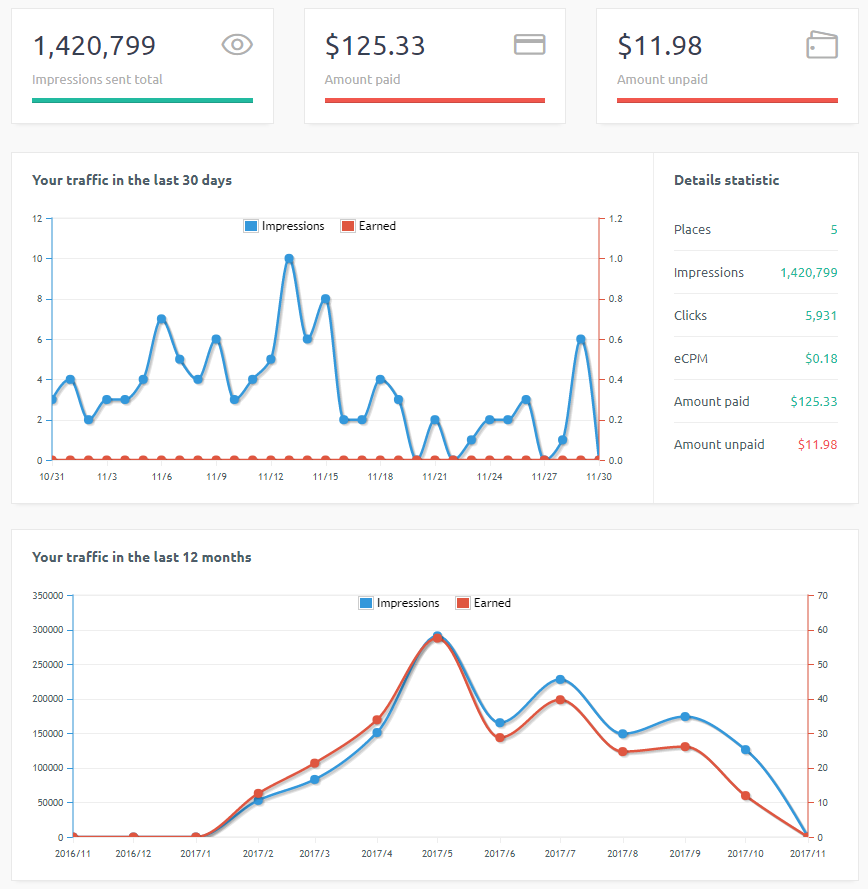
Task: Click Amount unpaid value $11.98 in details
Action: coord(818,444)
